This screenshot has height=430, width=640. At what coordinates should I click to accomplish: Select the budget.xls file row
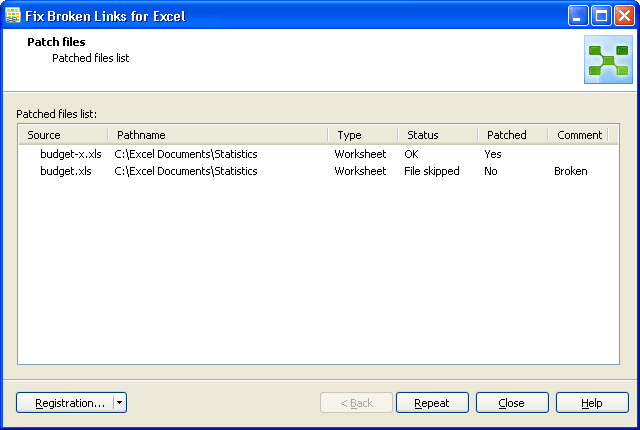318,171
